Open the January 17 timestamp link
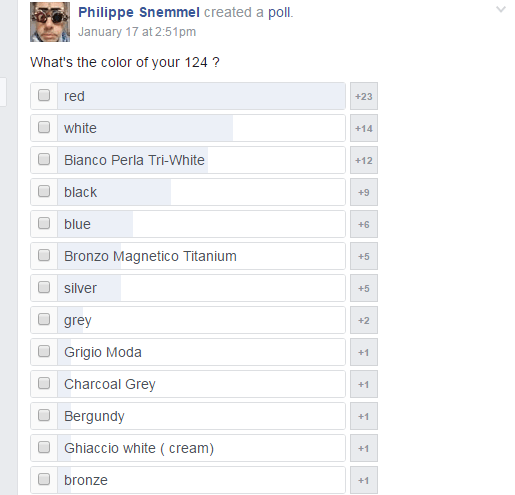515x495 pixels. (x=137, y=32)
